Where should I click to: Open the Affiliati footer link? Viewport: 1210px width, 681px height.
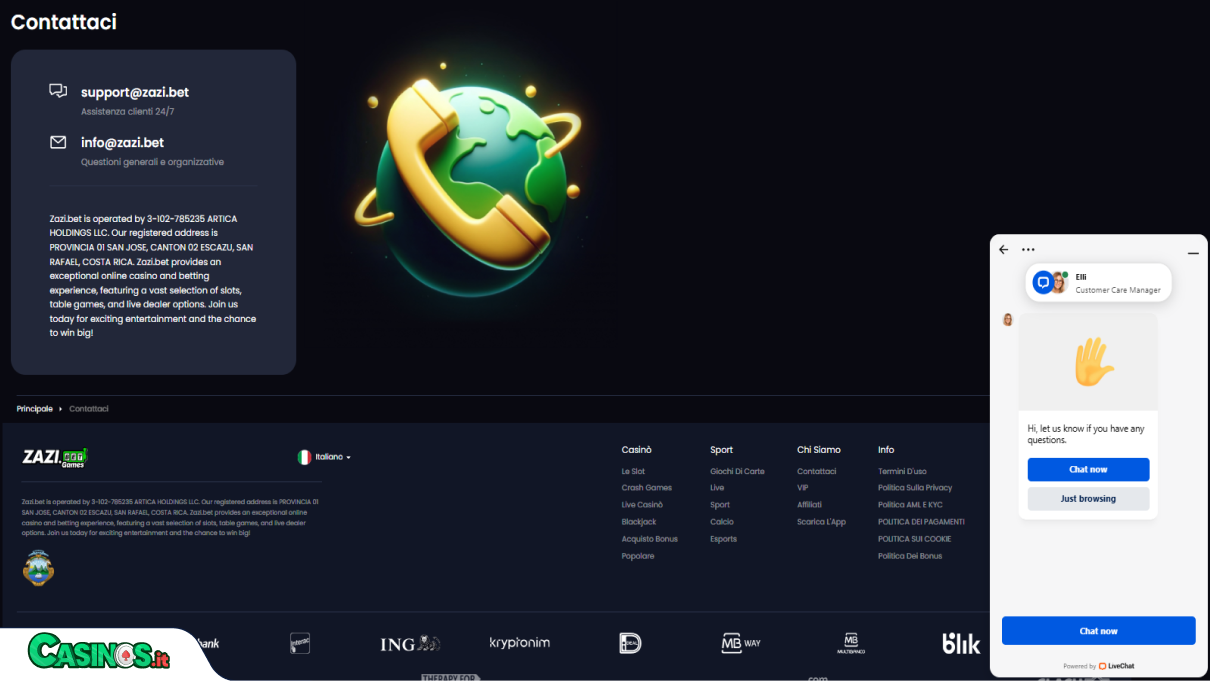click(809, 505)
